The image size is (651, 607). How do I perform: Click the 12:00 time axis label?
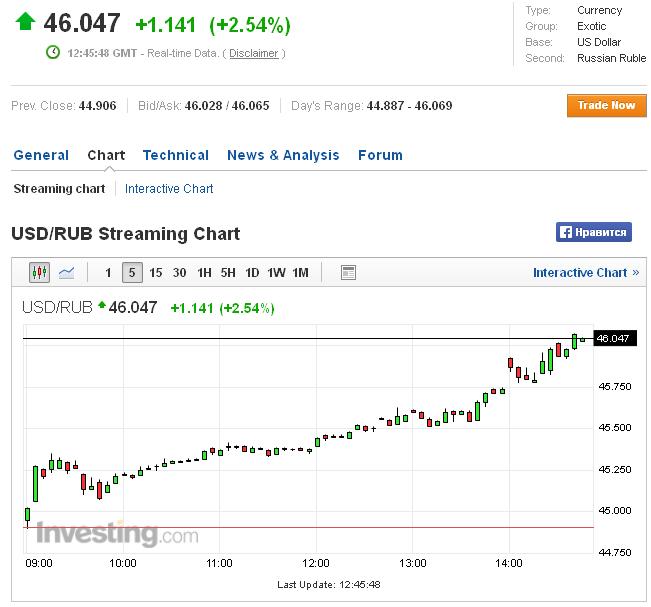(x=316, y=563)
